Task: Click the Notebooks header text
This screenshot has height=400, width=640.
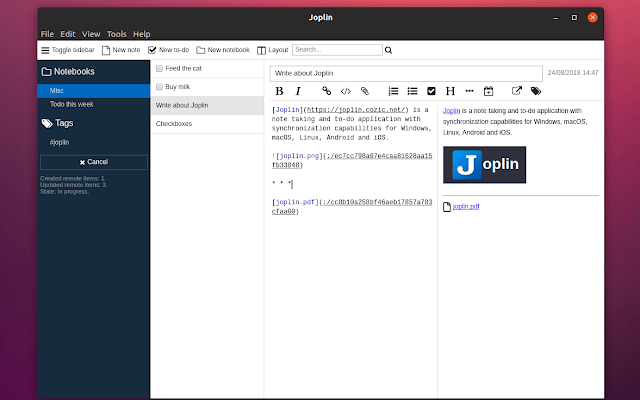Action: click(74, 72)
